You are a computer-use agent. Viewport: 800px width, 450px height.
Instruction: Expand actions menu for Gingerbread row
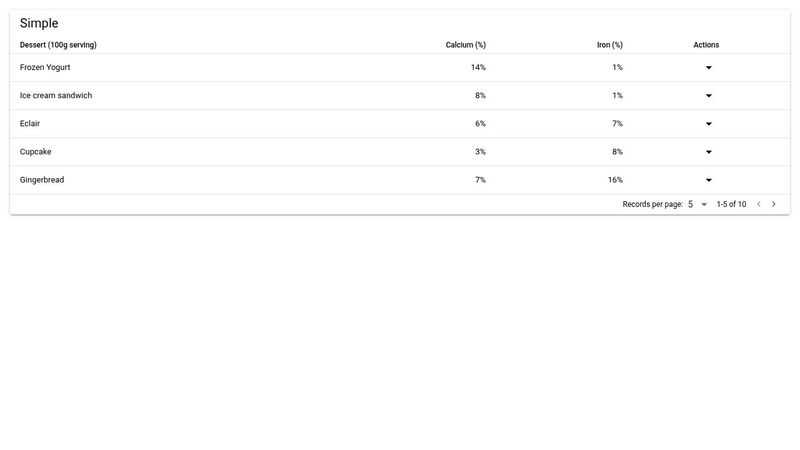(x=708, y=180)
